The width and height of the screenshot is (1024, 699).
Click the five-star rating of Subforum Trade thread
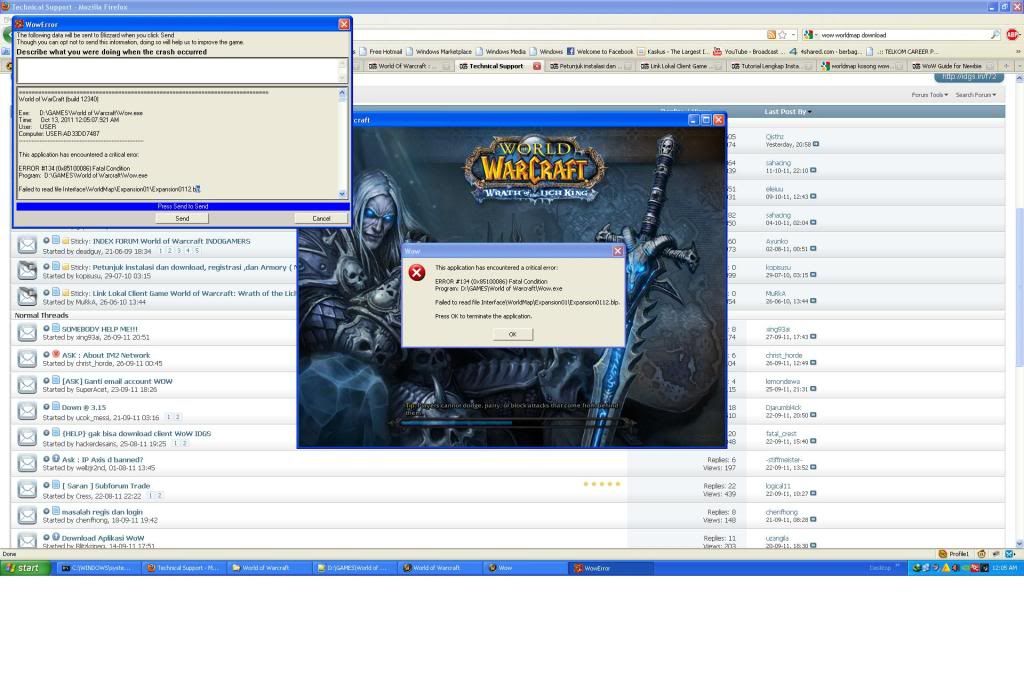pyautogui.click(x=601, y=484)
